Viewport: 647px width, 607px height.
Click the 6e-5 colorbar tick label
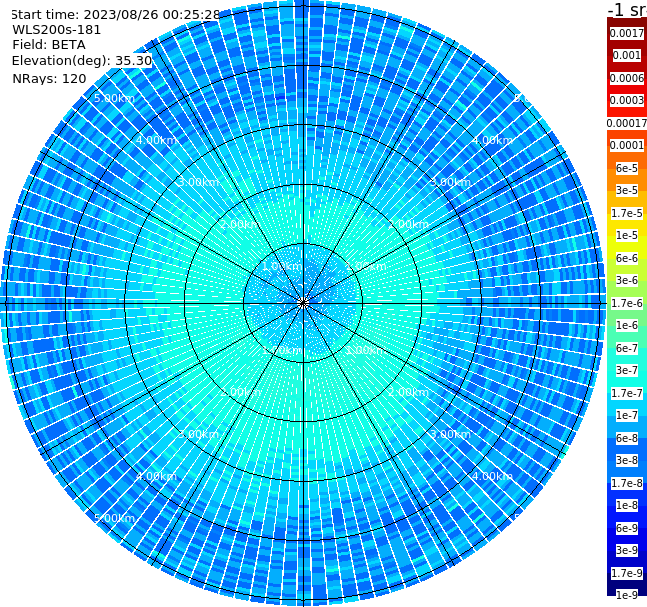[x=627, y=168]
